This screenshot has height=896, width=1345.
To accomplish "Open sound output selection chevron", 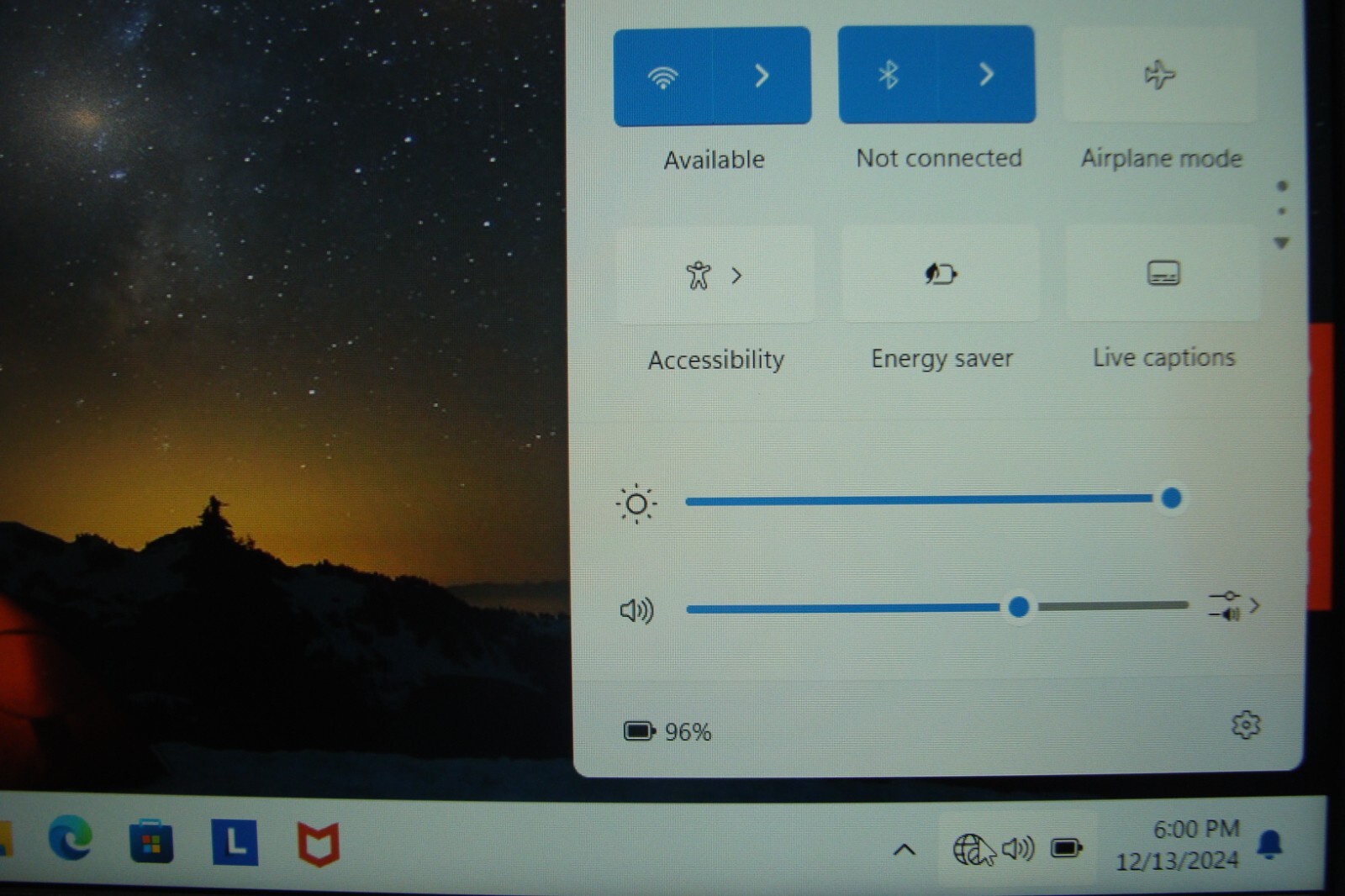I will (x=1234, y=605).
